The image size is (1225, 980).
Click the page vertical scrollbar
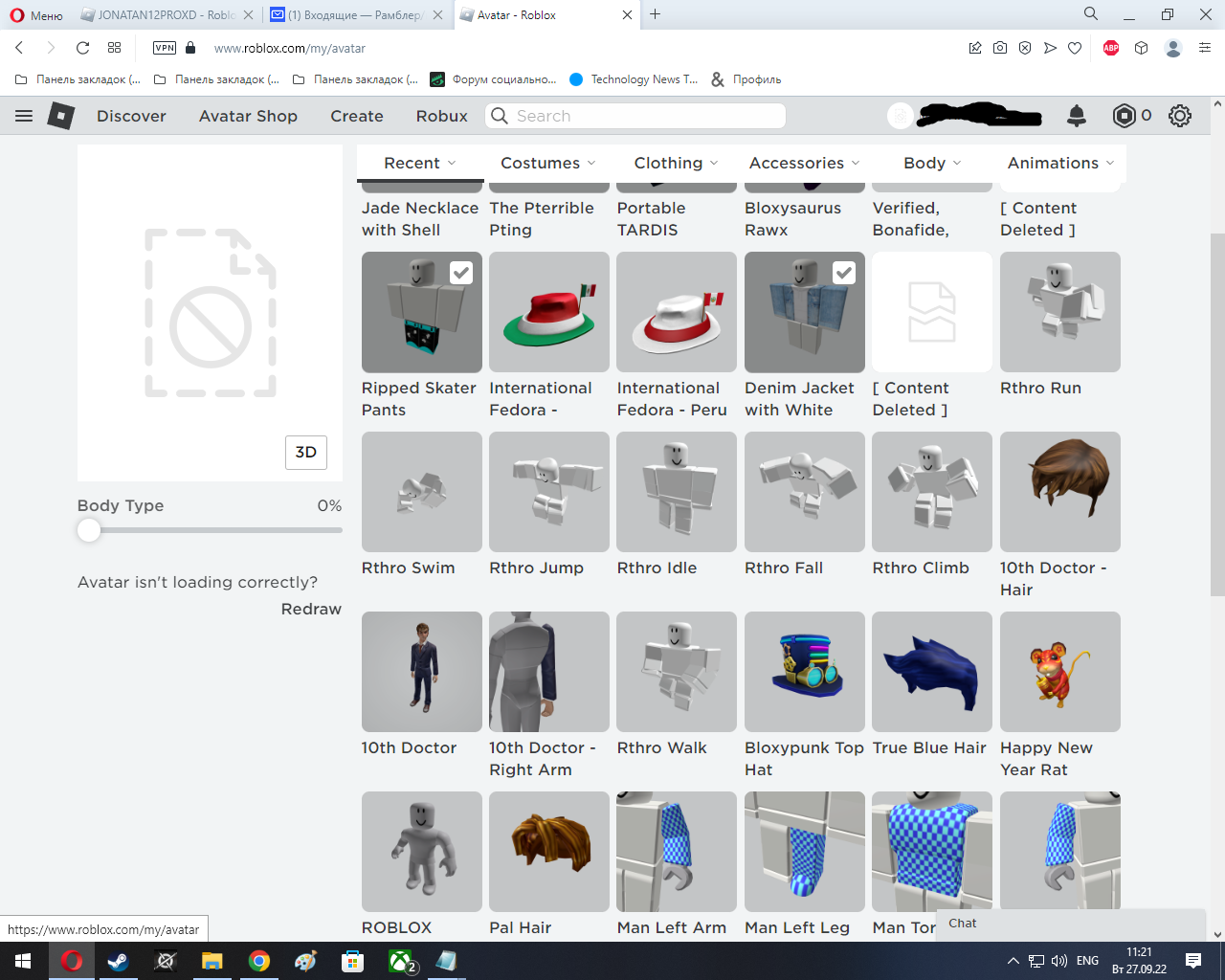[x=1217, y=415]
